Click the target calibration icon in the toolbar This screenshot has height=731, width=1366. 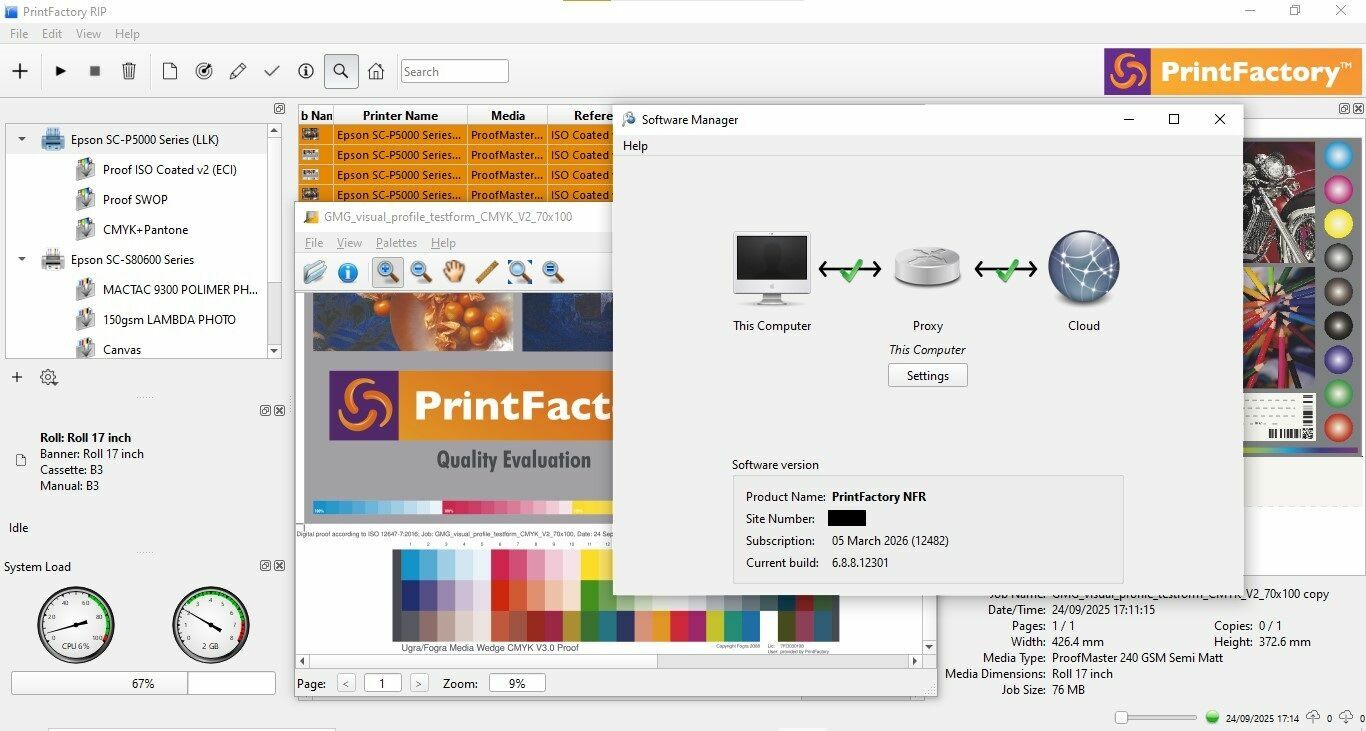point(204,71)
